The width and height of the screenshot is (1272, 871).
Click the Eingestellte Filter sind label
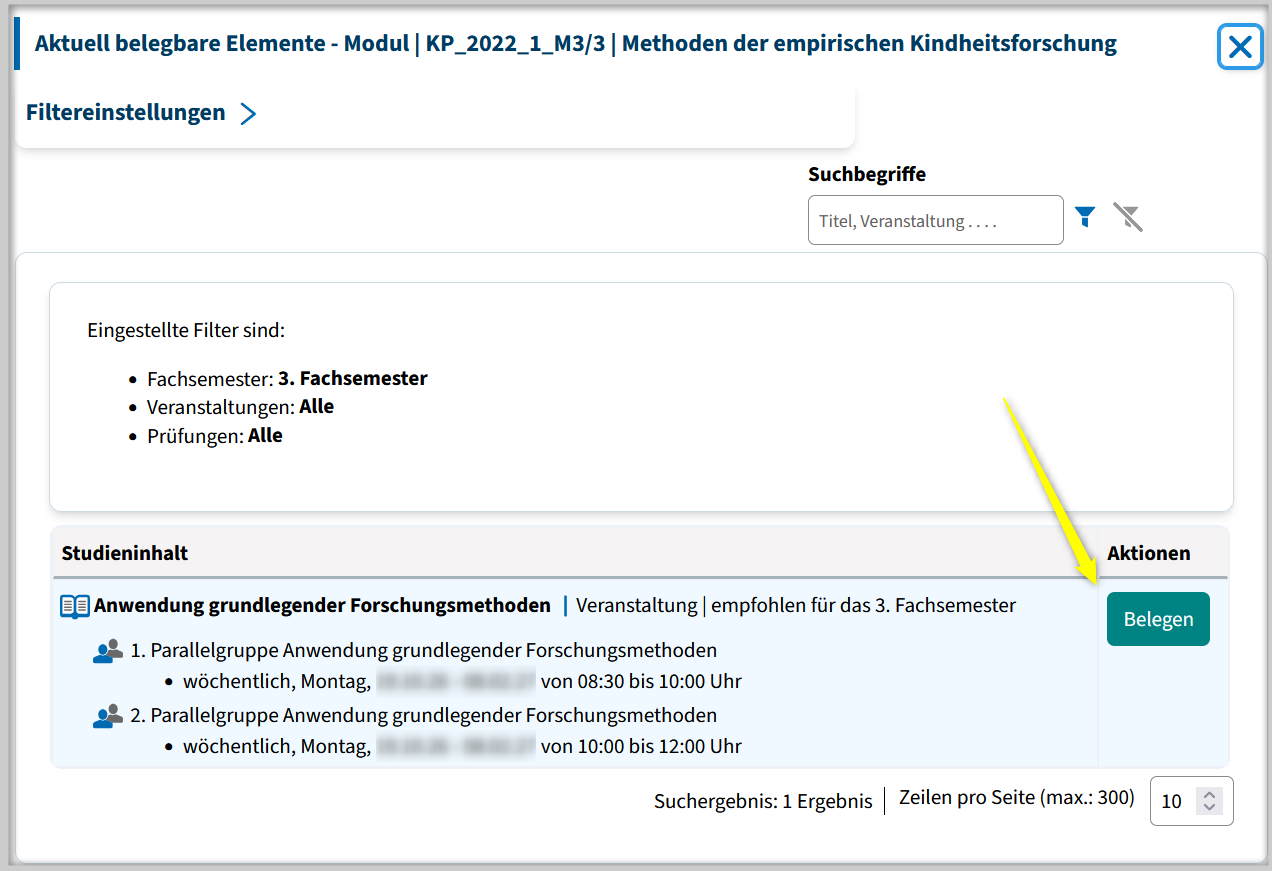click(186, 330)
